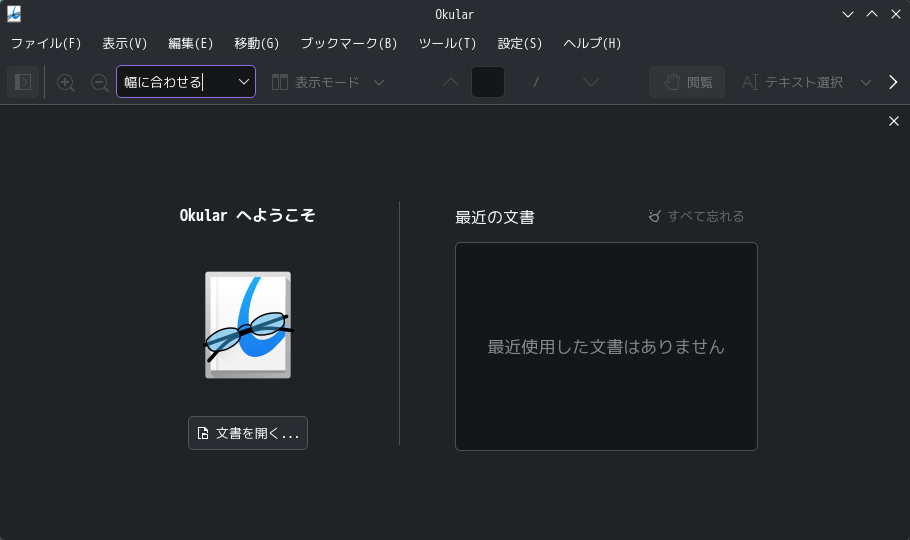Go to next page with down arrow
Viewport: 910px width, 540px height.
click(591, 82)
